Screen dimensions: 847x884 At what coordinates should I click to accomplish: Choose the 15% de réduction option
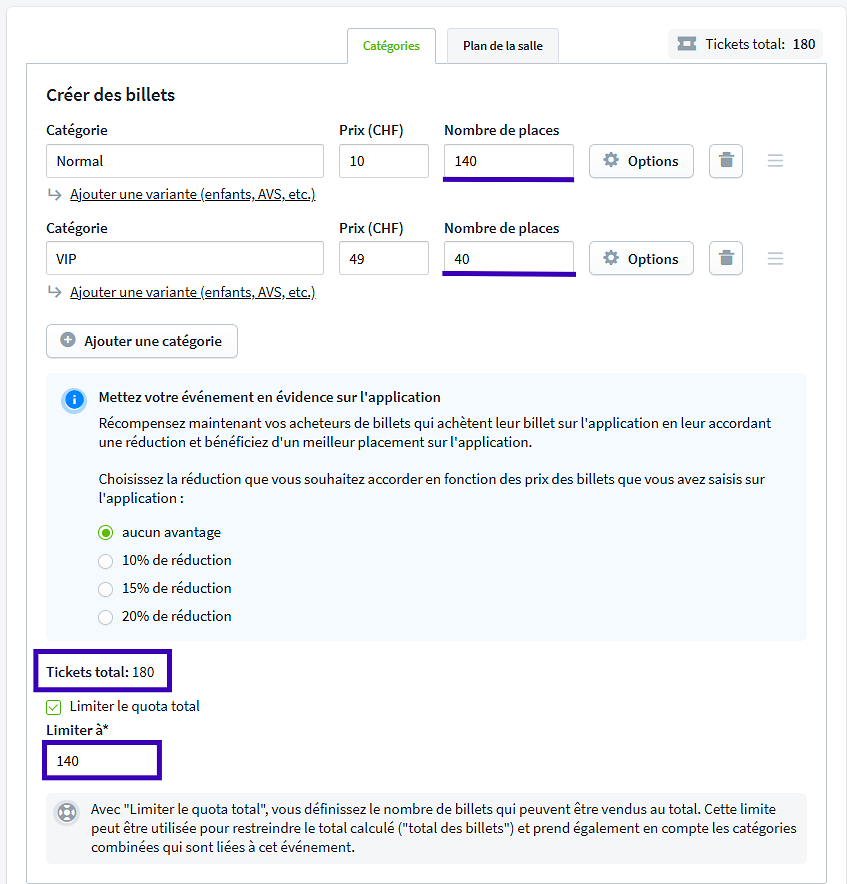106,589
